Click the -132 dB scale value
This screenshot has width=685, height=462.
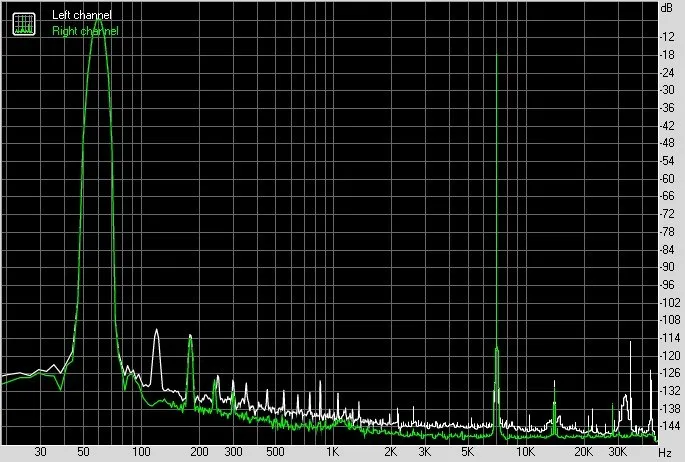point(669,391)
